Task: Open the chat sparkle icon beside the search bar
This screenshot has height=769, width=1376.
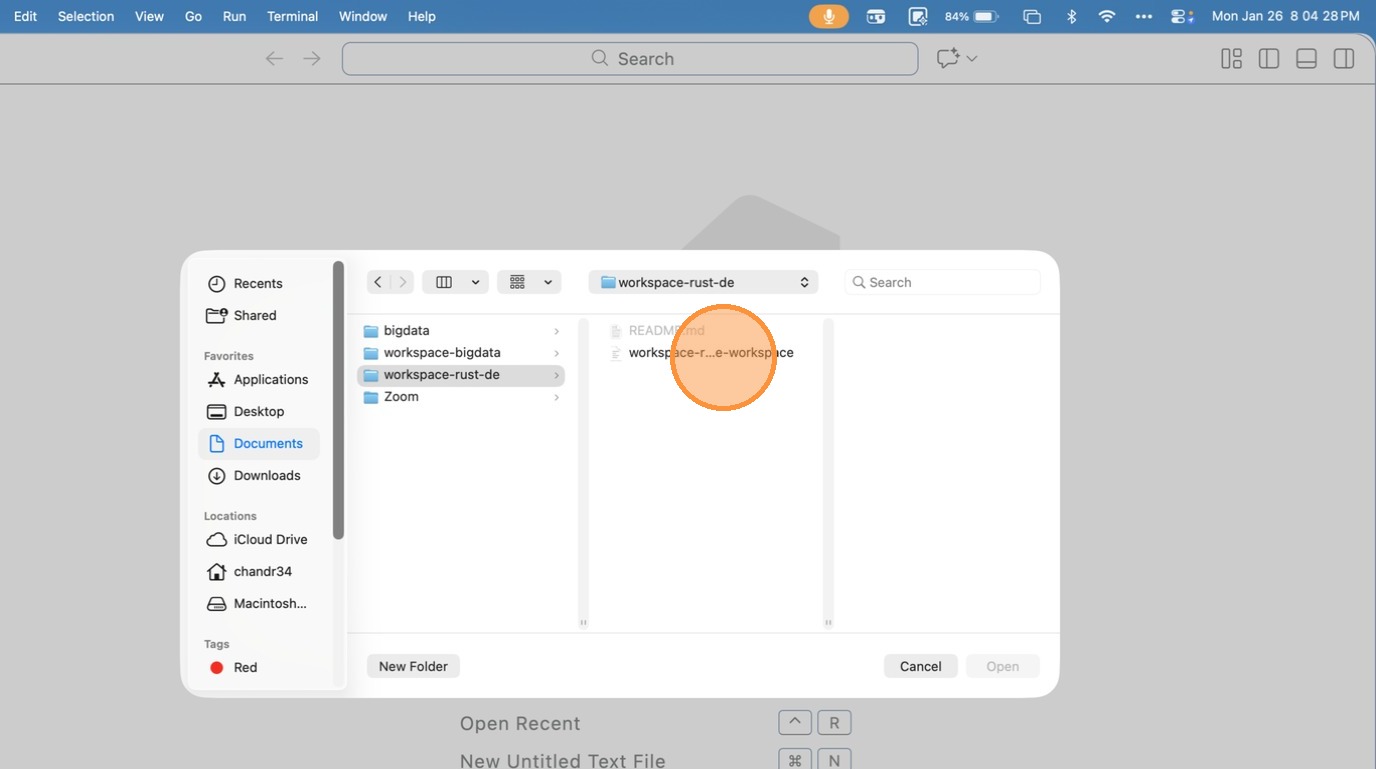Action: (947, 59)
